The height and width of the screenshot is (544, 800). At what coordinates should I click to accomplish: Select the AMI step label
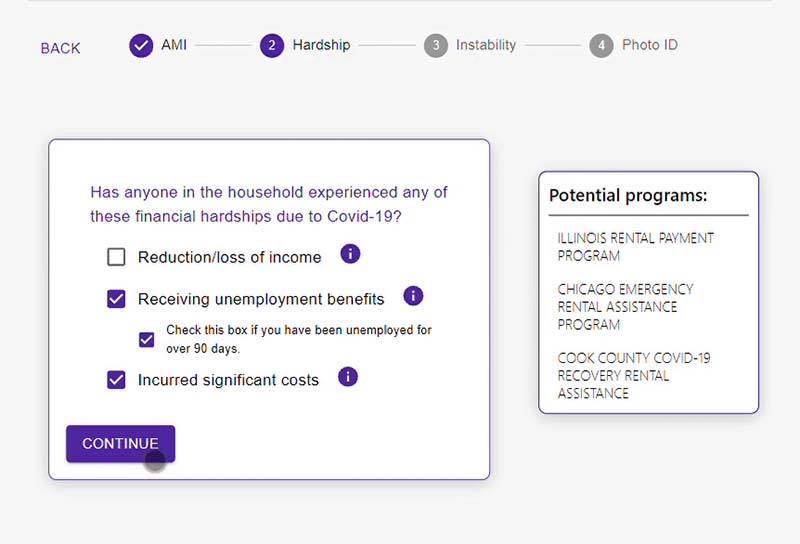coord(174,45)
